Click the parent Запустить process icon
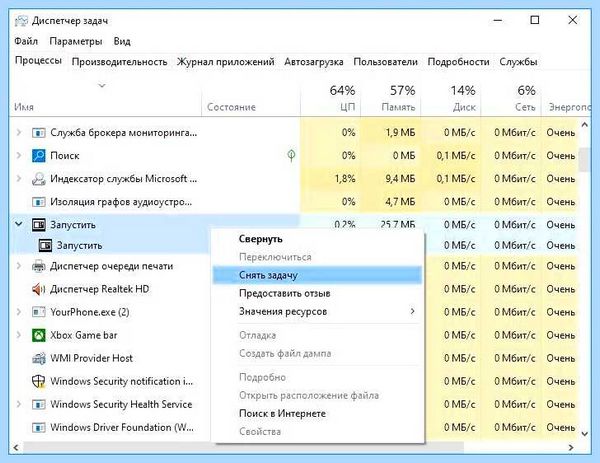 pos(38,225)
